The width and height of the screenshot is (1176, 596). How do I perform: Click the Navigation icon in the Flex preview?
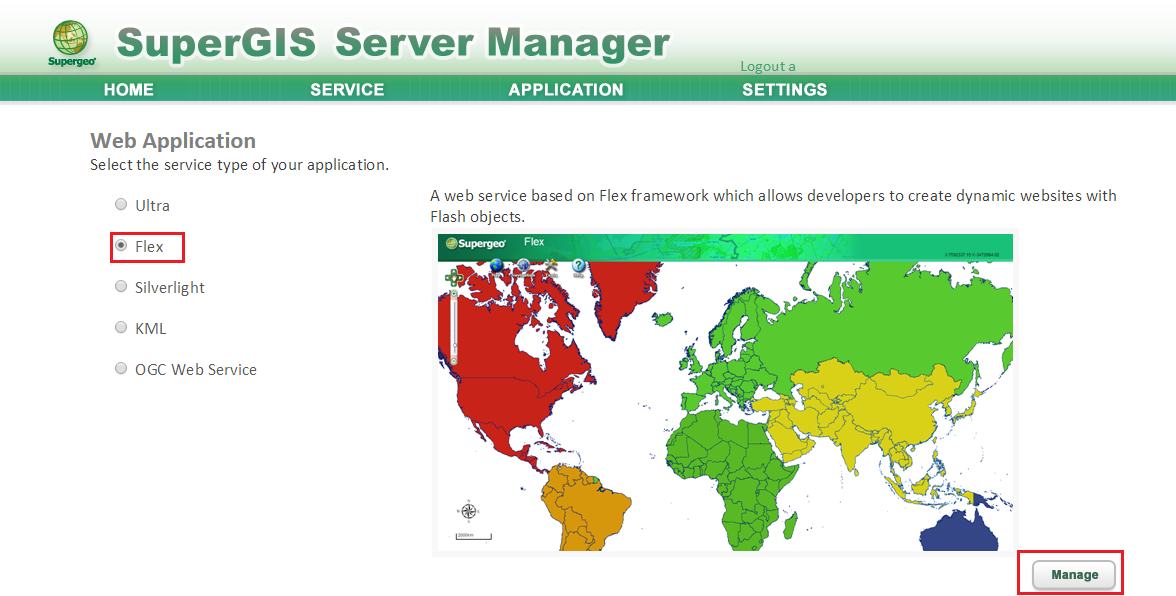524,267
